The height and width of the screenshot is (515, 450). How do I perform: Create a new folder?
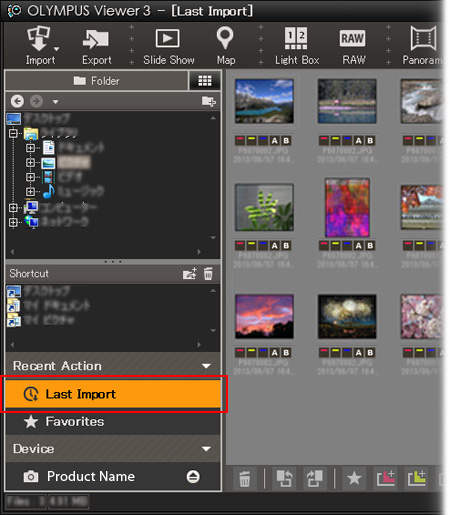tap(209, 101)
